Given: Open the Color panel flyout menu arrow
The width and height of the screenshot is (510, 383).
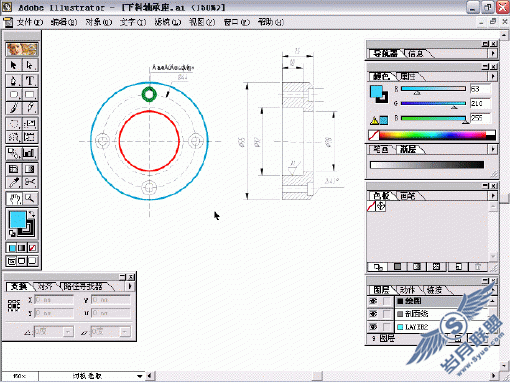Looking at the screenshot, I should pyautogui.click(x=493, y=76).
